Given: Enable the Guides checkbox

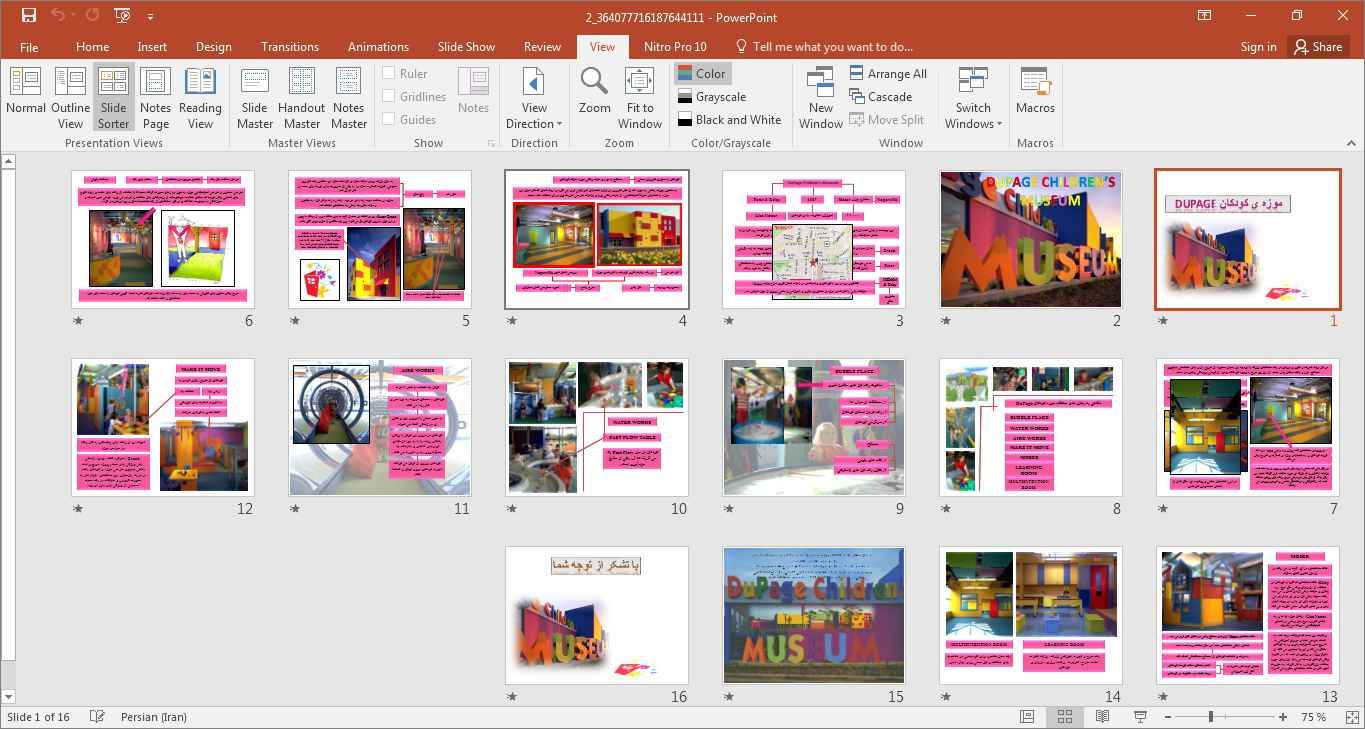Looking at the screenshot, I should [x=389, y=119].
